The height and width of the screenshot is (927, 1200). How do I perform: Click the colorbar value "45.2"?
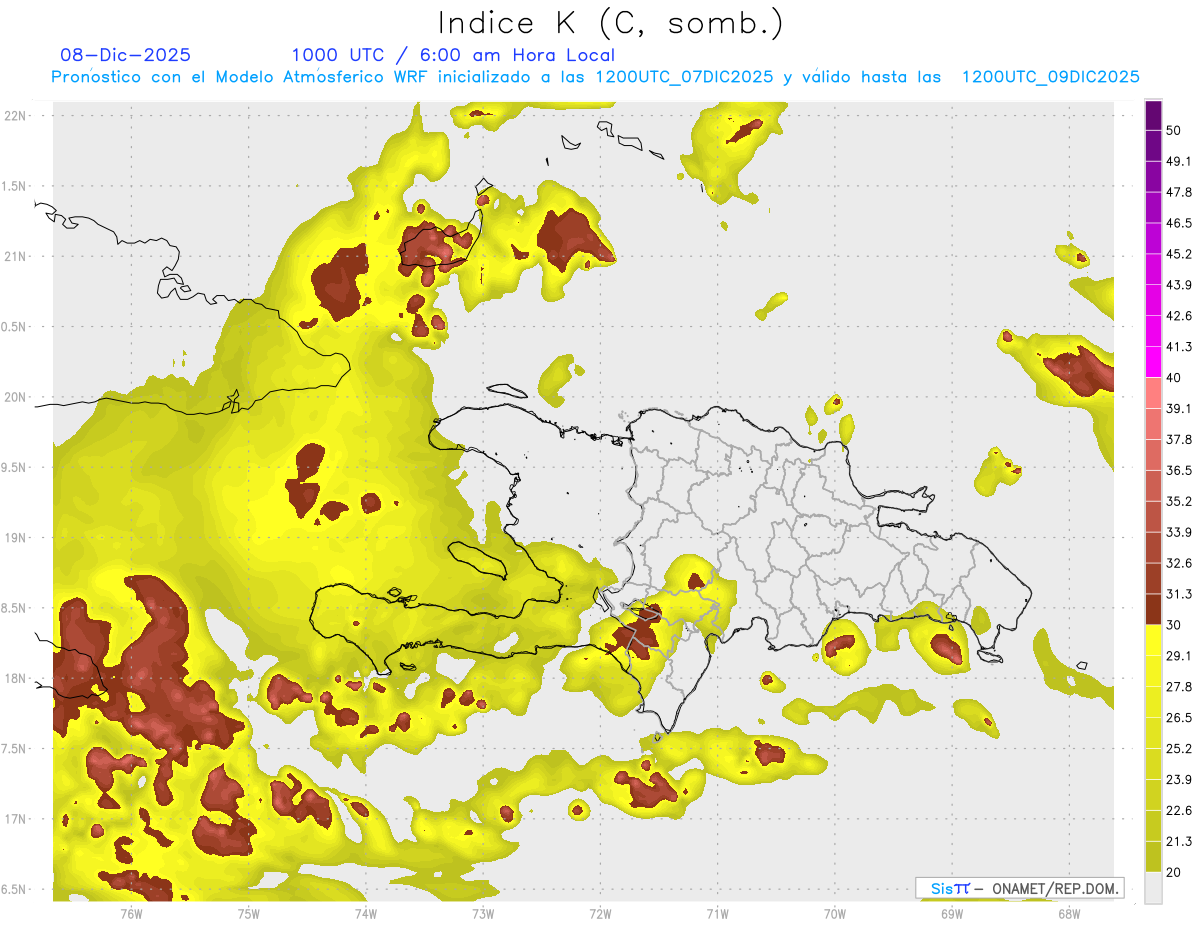pyautogui.click(x=1179, y=254)
